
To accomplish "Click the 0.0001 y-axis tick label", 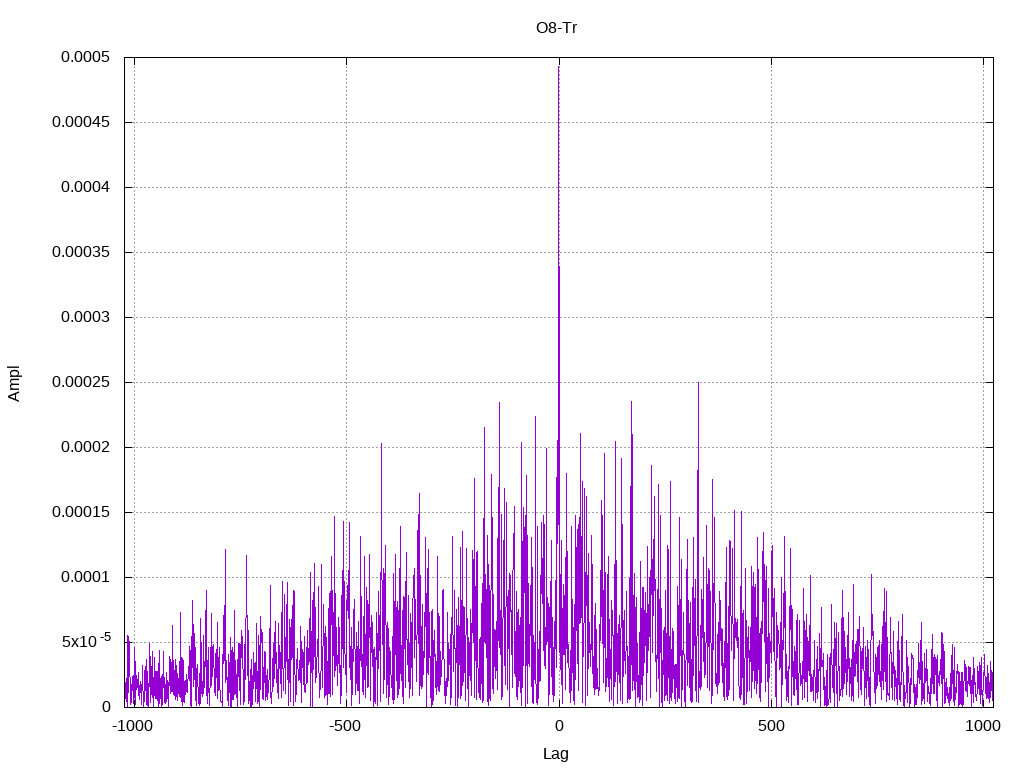I will coord(86,577).
